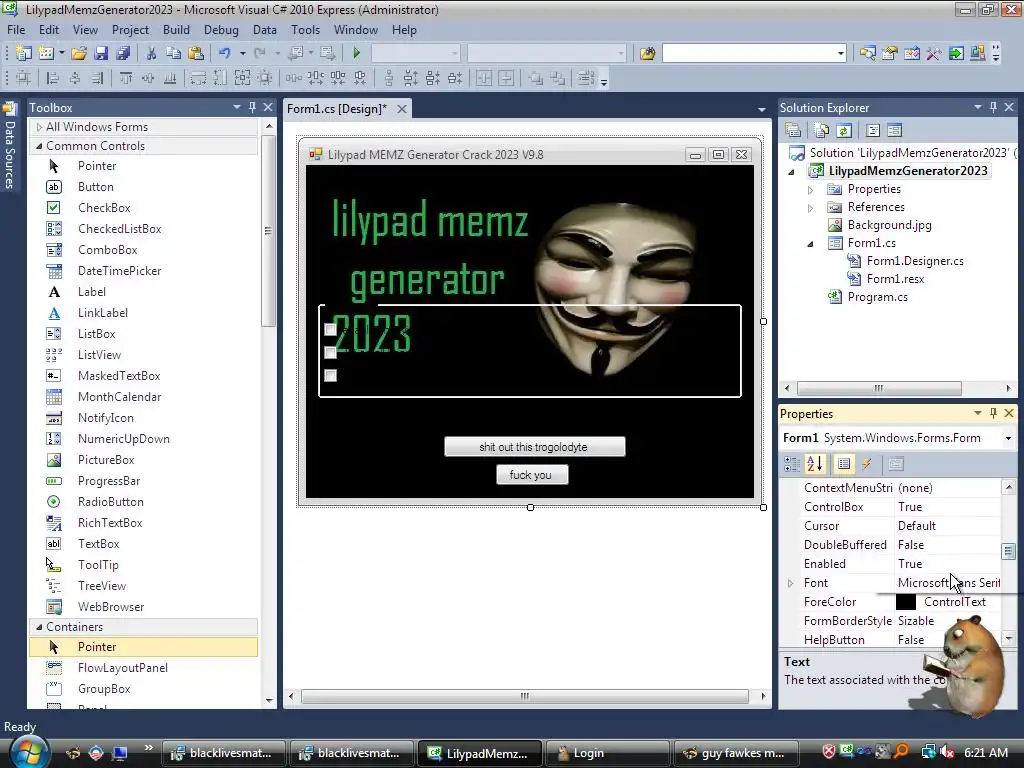Viewport: 1024px width, 768px height.
Task: Click Tab Order icon on layout toolbar
Action: tap(585, 78)
